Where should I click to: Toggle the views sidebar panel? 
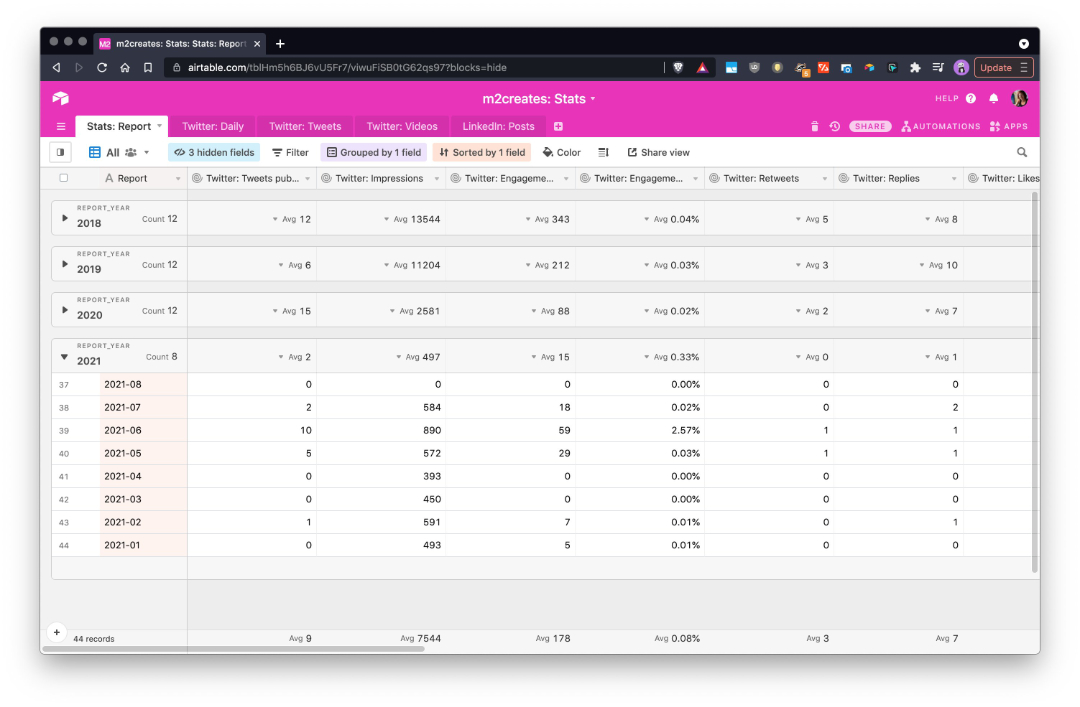61,152
